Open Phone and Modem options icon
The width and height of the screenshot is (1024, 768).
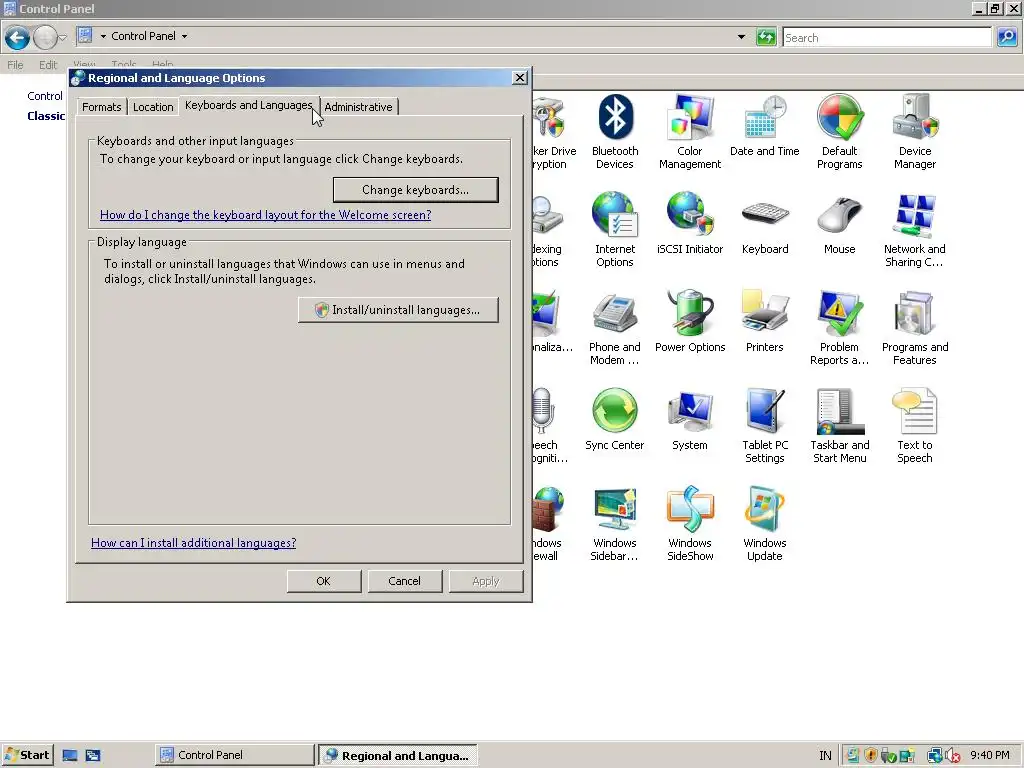point(615,328)
